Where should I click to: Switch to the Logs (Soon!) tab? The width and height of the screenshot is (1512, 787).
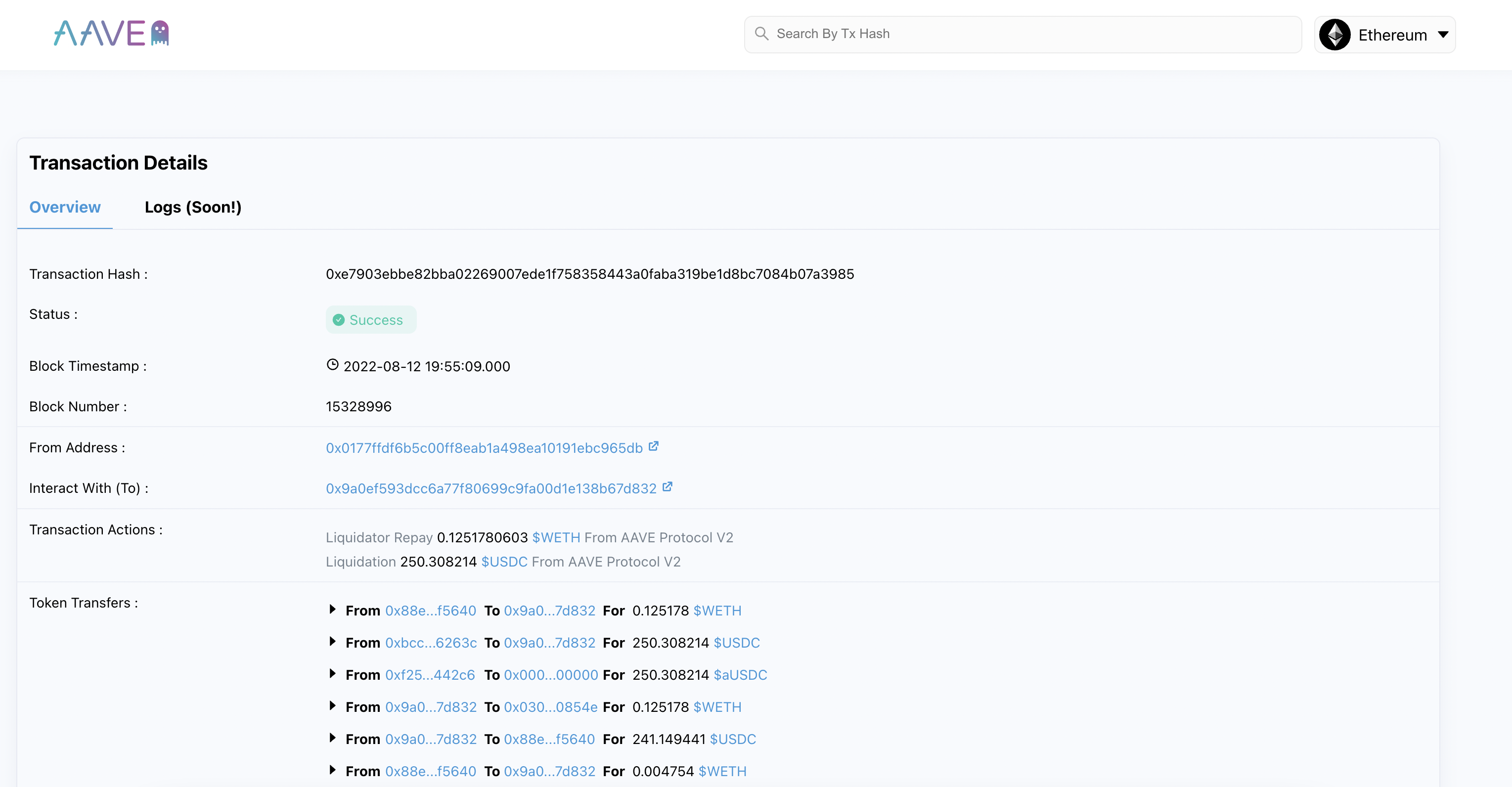click(x=193, y=207)
